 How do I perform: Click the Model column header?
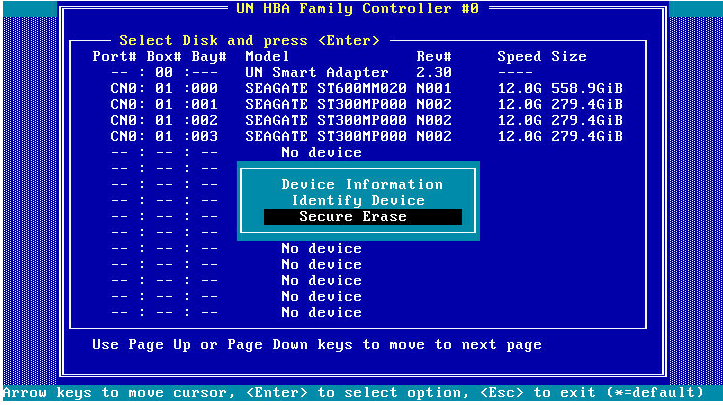click(x=267, y=56)
